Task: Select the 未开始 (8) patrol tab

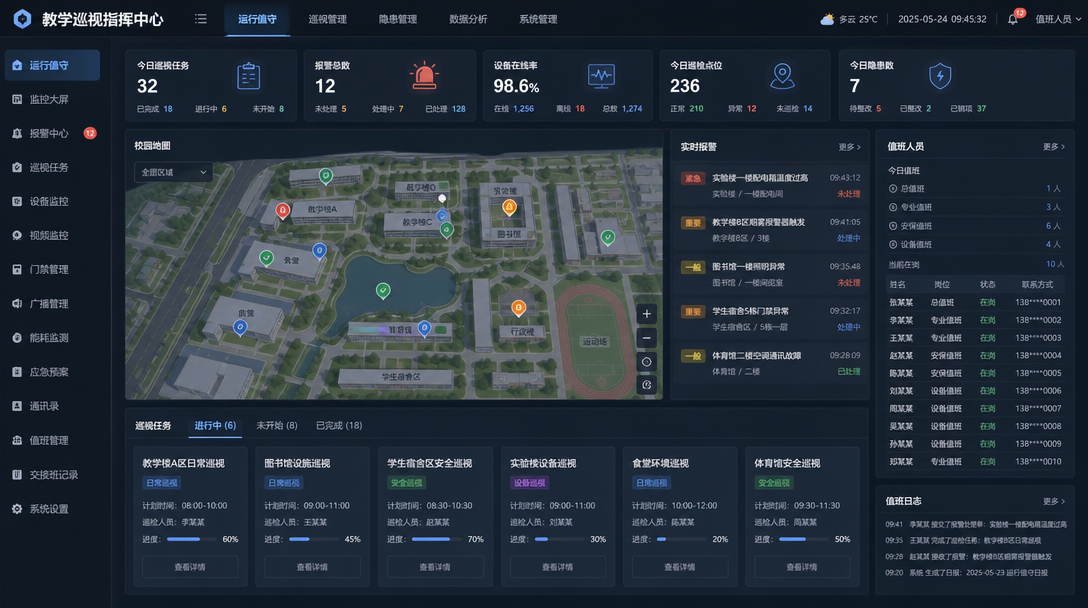Action: [277, 425]
